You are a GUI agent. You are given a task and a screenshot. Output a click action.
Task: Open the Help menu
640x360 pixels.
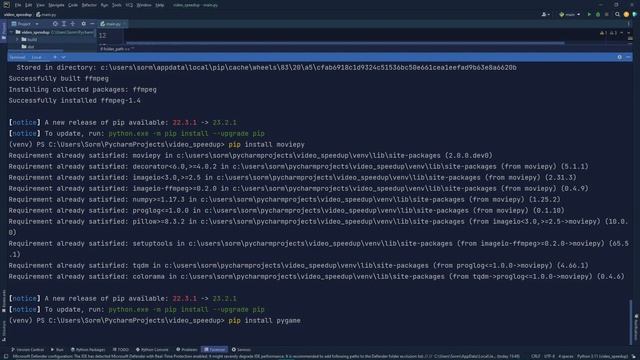(160, 5)
